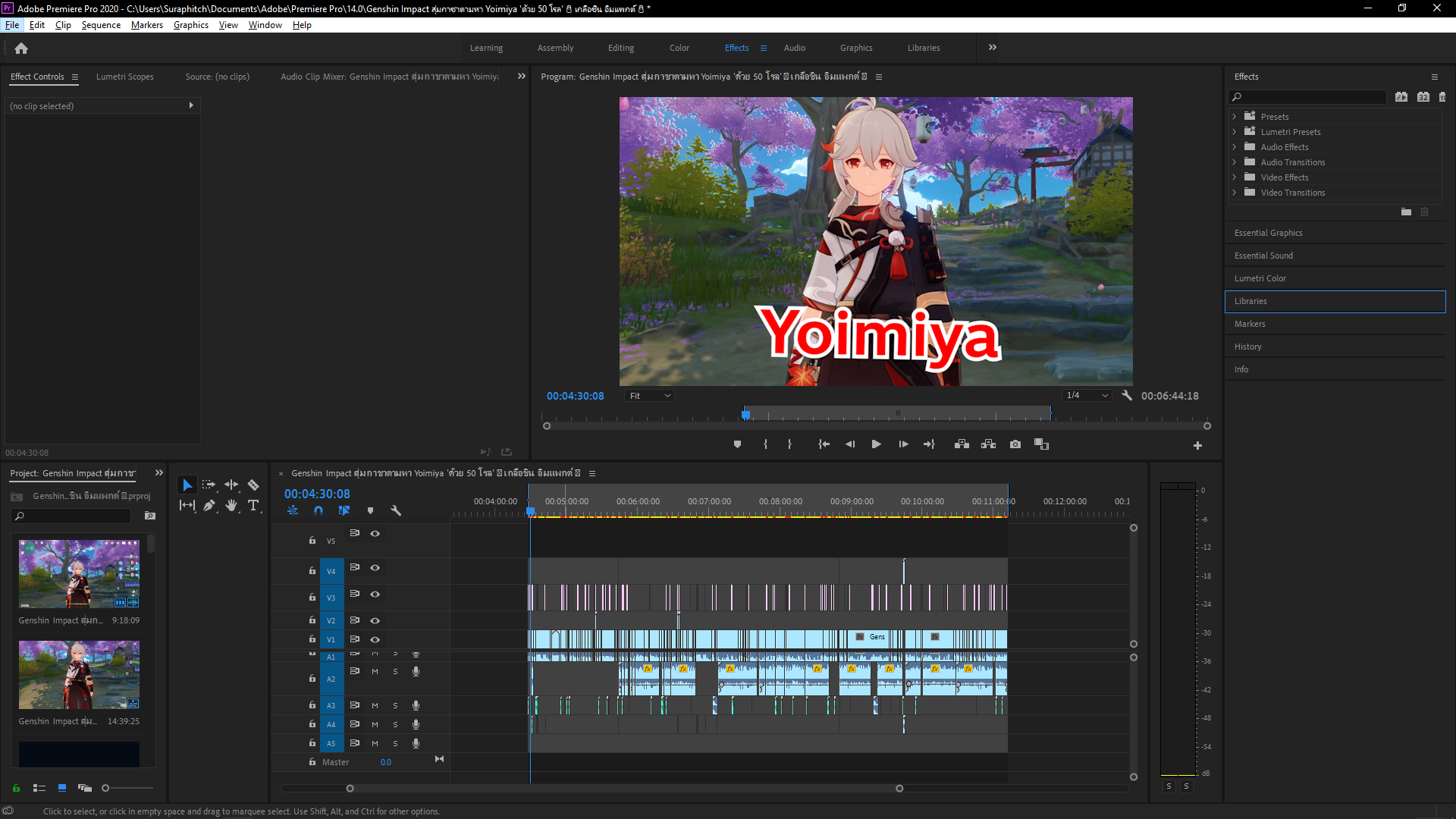Viewport: 1456px width, 819px height.
Task: Select the Razor tool
Action: [253, 485]
